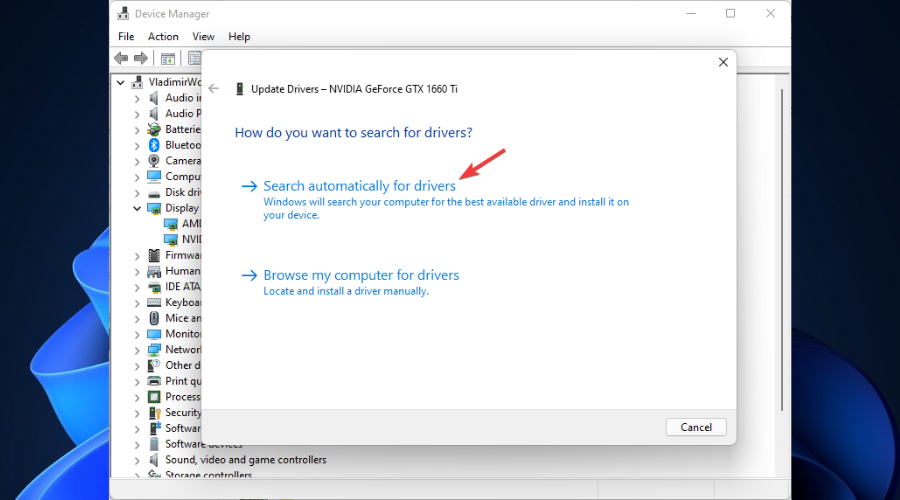Image resolution: width=900 pixels, height=500 pixels.
Task: Open the Help menu
Action: (239, 37)
